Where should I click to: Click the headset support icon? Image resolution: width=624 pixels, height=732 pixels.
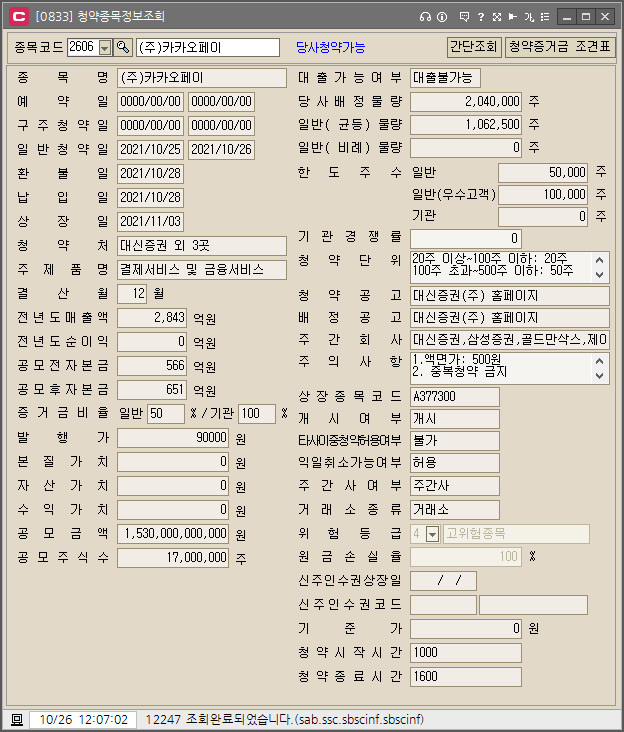pos(425,17)
